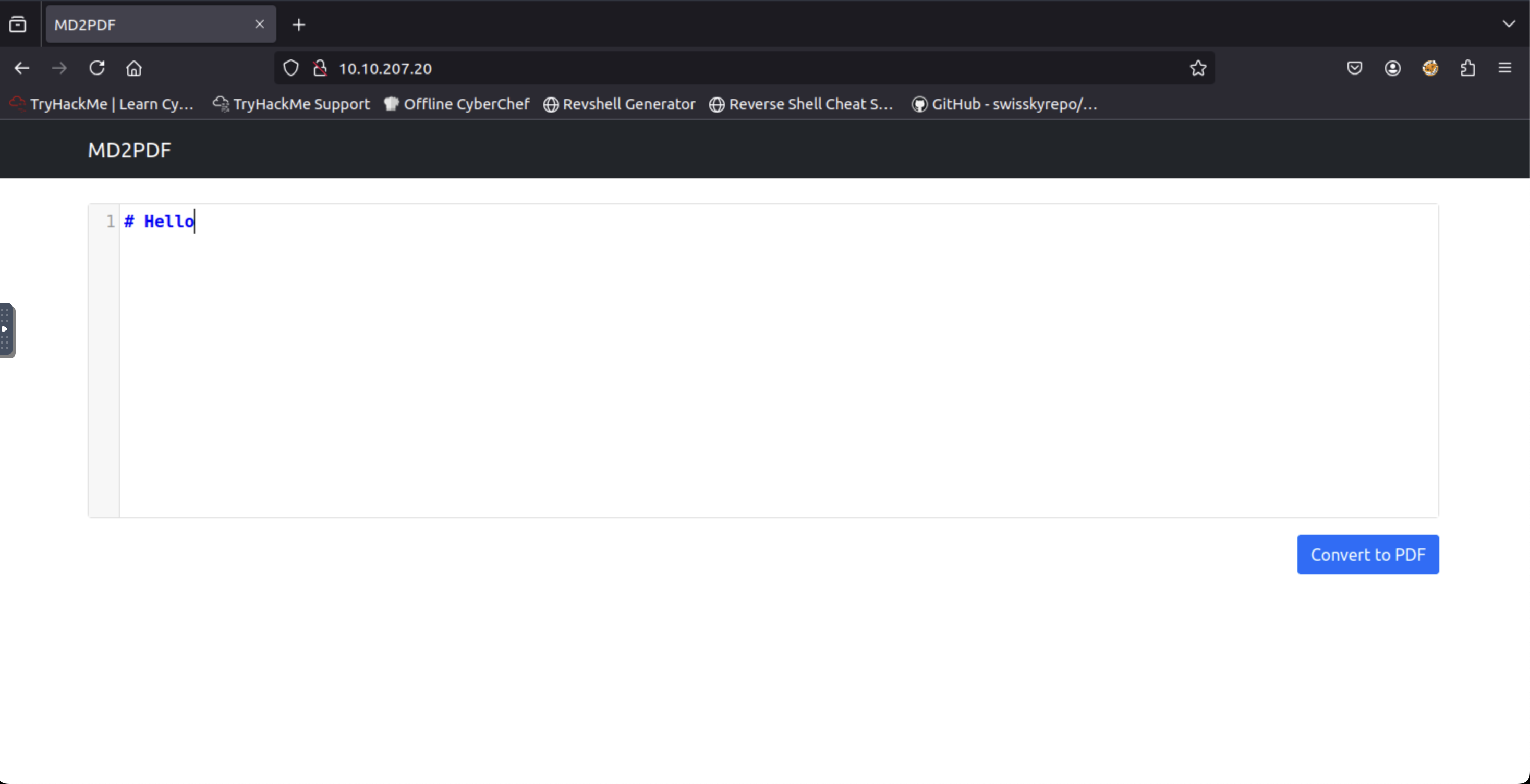Open the shield tracking protection info

click(291, 68)
